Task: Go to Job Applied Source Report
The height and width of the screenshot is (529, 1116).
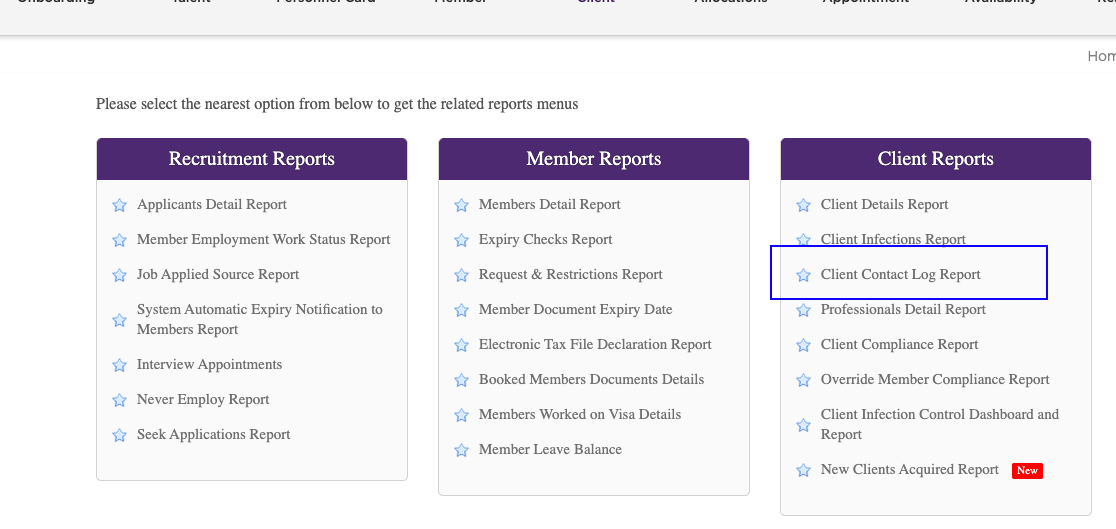Action: pyautogui.click(x=218, y=274)
